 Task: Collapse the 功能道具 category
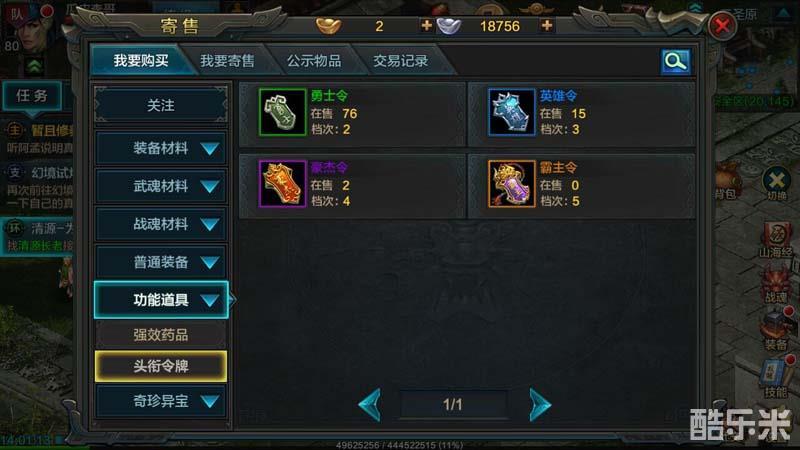point(161,300)
